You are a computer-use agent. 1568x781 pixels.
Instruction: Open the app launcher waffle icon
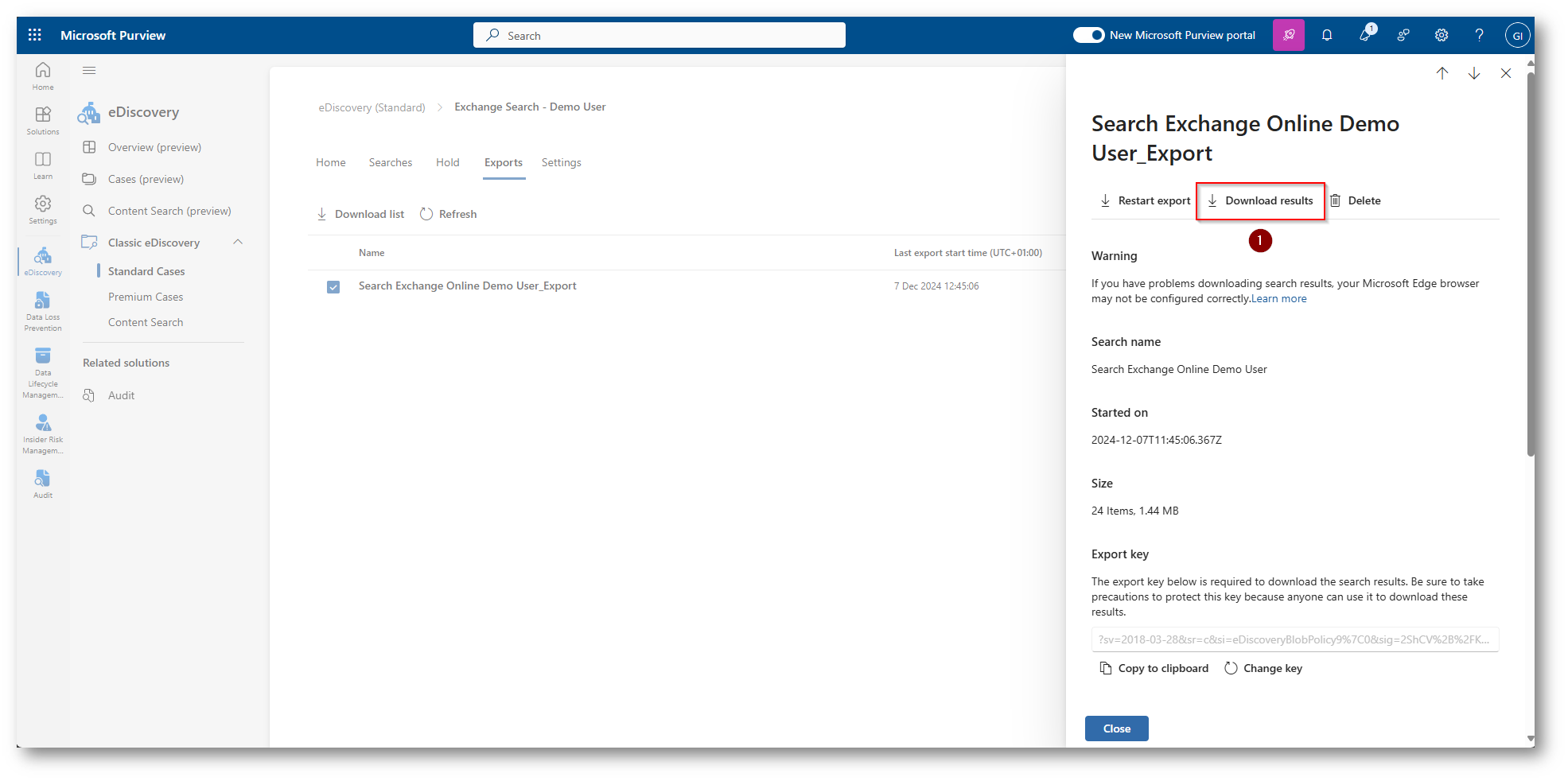(x=34, y=35)
